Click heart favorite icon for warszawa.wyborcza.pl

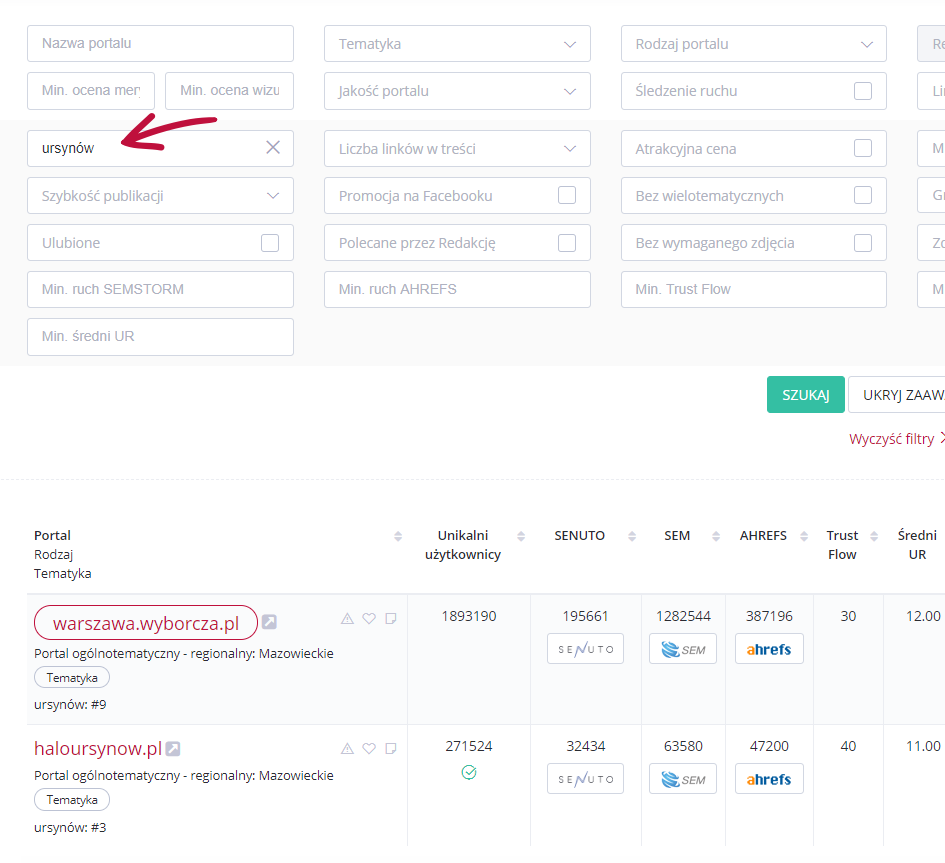pyautogui.click(x=369, y=619)
